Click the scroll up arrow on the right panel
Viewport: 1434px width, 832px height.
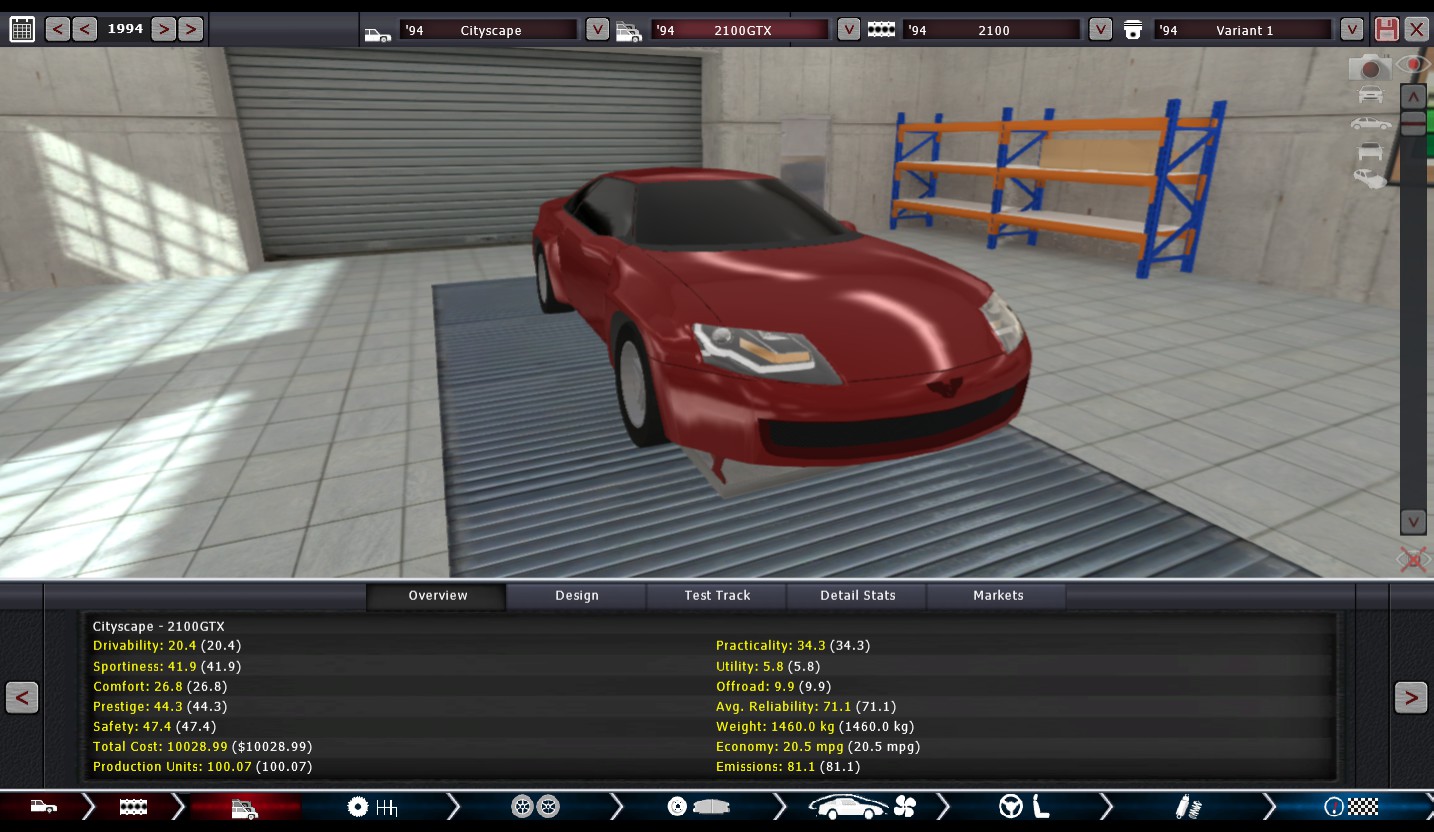click(x=1412, y=97)
